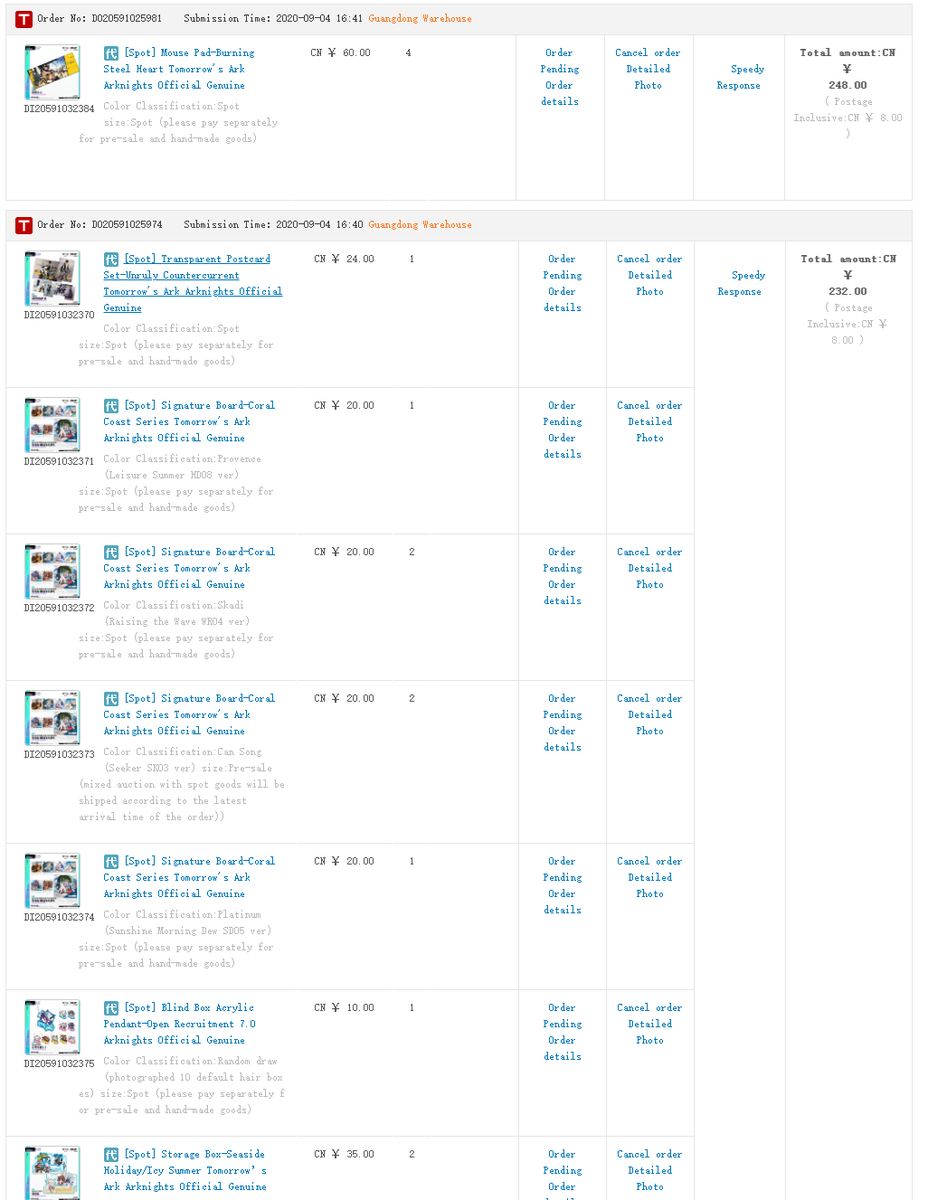Click the Total amount 248.00 text

tap(848, 69)
